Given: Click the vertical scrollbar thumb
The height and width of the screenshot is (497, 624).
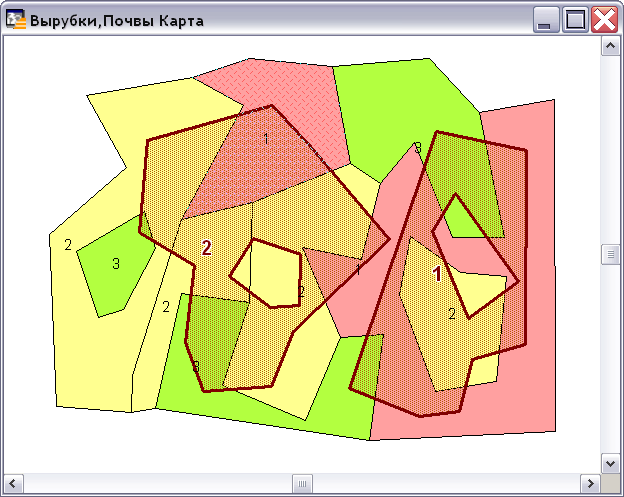Looking at the screenshot, I should tap(610, 254).
